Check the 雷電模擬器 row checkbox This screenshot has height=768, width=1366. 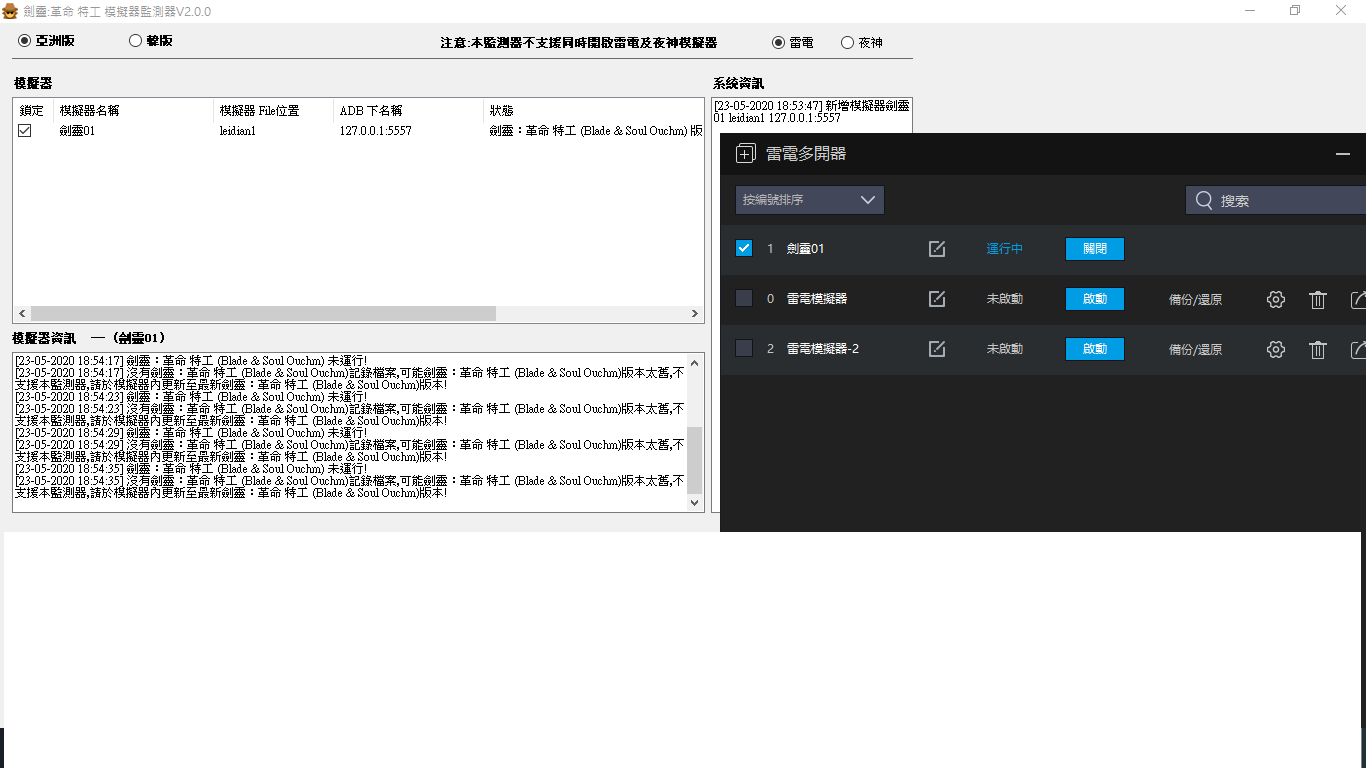[744, 298]
